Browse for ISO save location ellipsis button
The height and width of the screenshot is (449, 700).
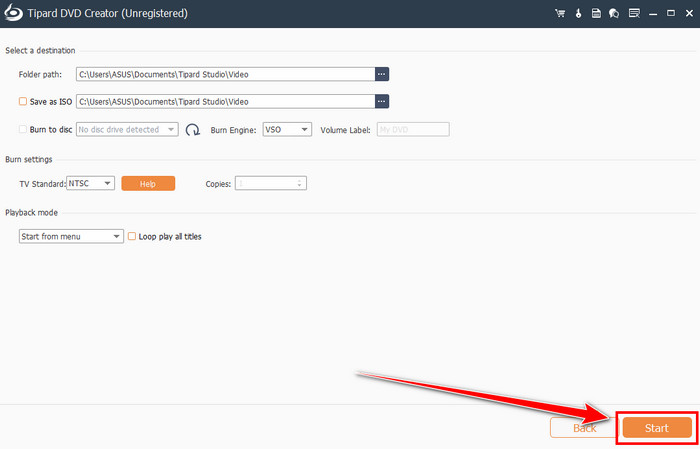tap(382, 101)
